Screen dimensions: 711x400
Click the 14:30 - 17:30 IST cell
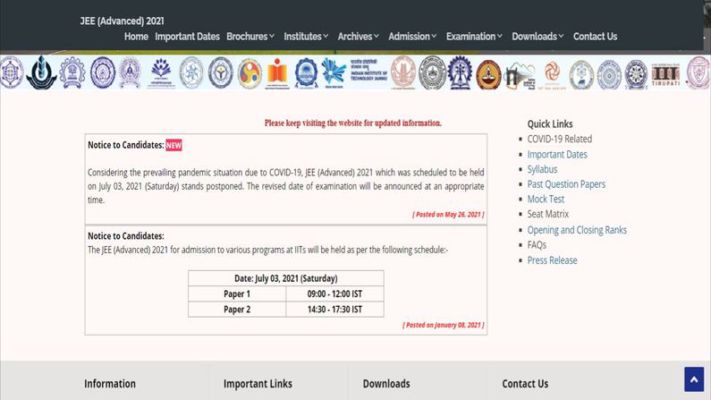pos(335,309)
